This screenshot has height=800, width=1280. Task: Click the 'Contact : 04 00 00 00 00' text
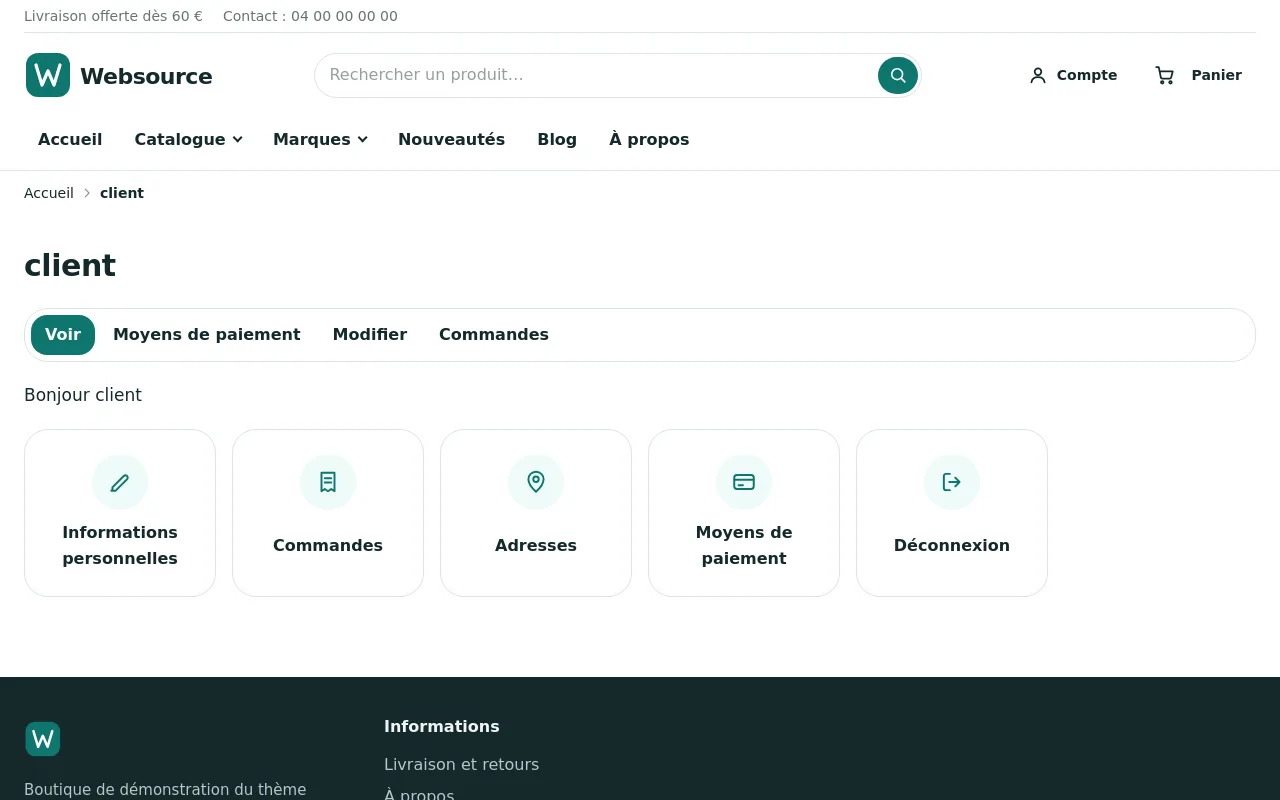(x=310, y=16)
